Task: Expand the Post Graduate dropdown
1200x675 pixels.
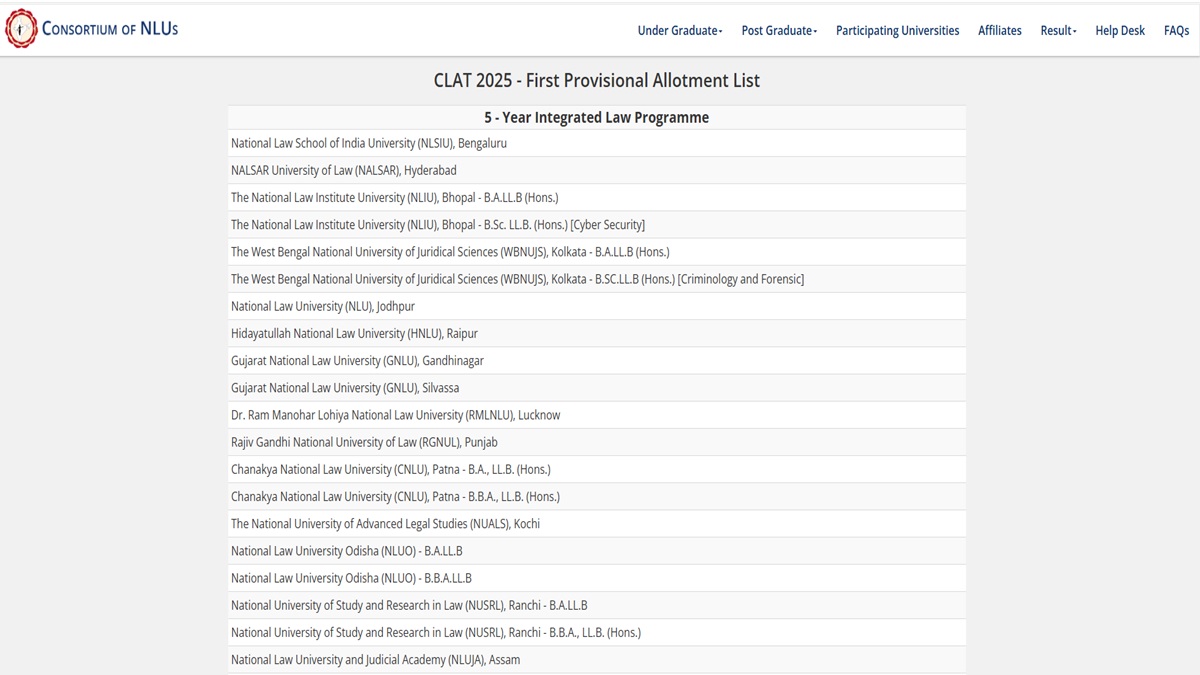Action: 778,30
